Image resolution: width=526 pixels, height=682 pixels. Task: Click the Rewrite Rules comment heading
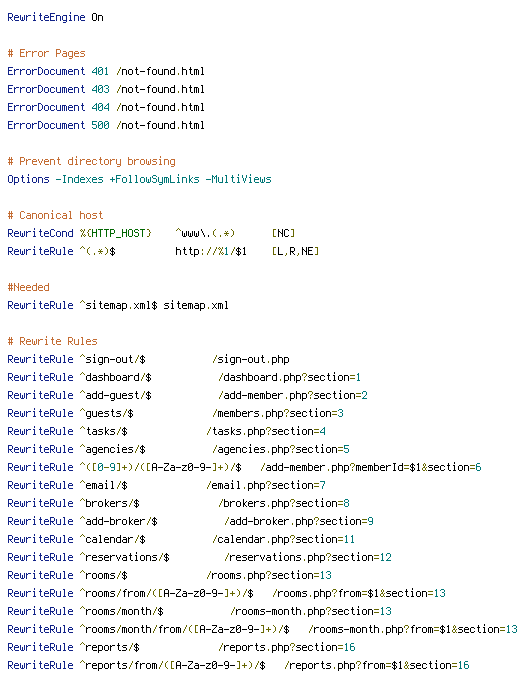tap(52, 341)
